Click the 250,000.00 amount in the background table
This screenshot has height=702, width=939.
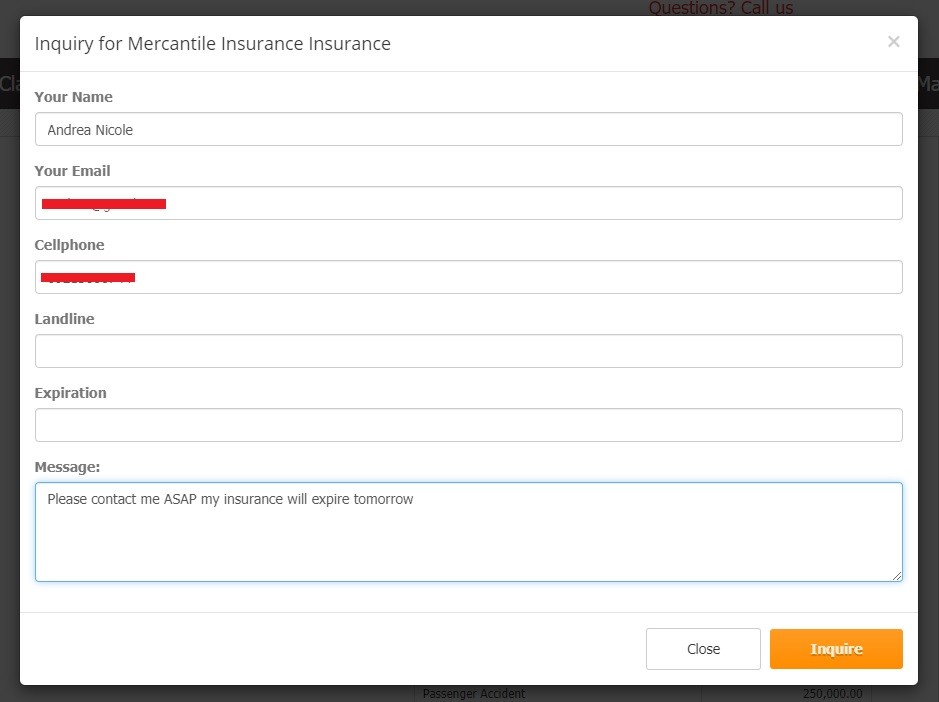tap(832, 694)
